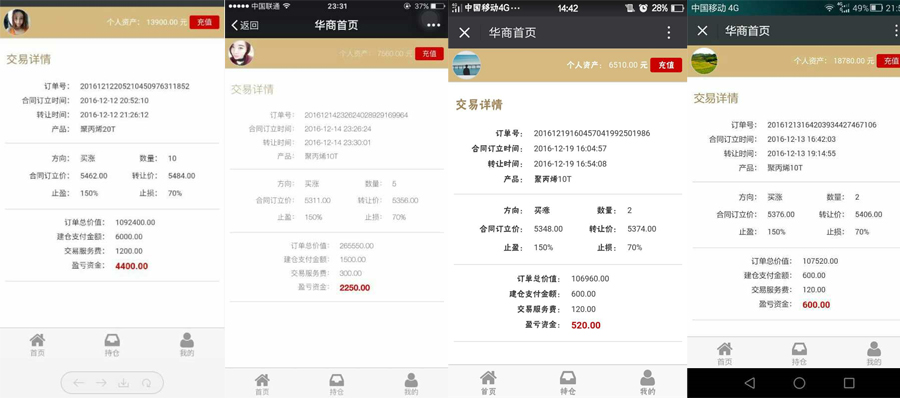Click the browser download icon in bottom pill bar
The image size is (900, 398).
[x=123, y=383]
